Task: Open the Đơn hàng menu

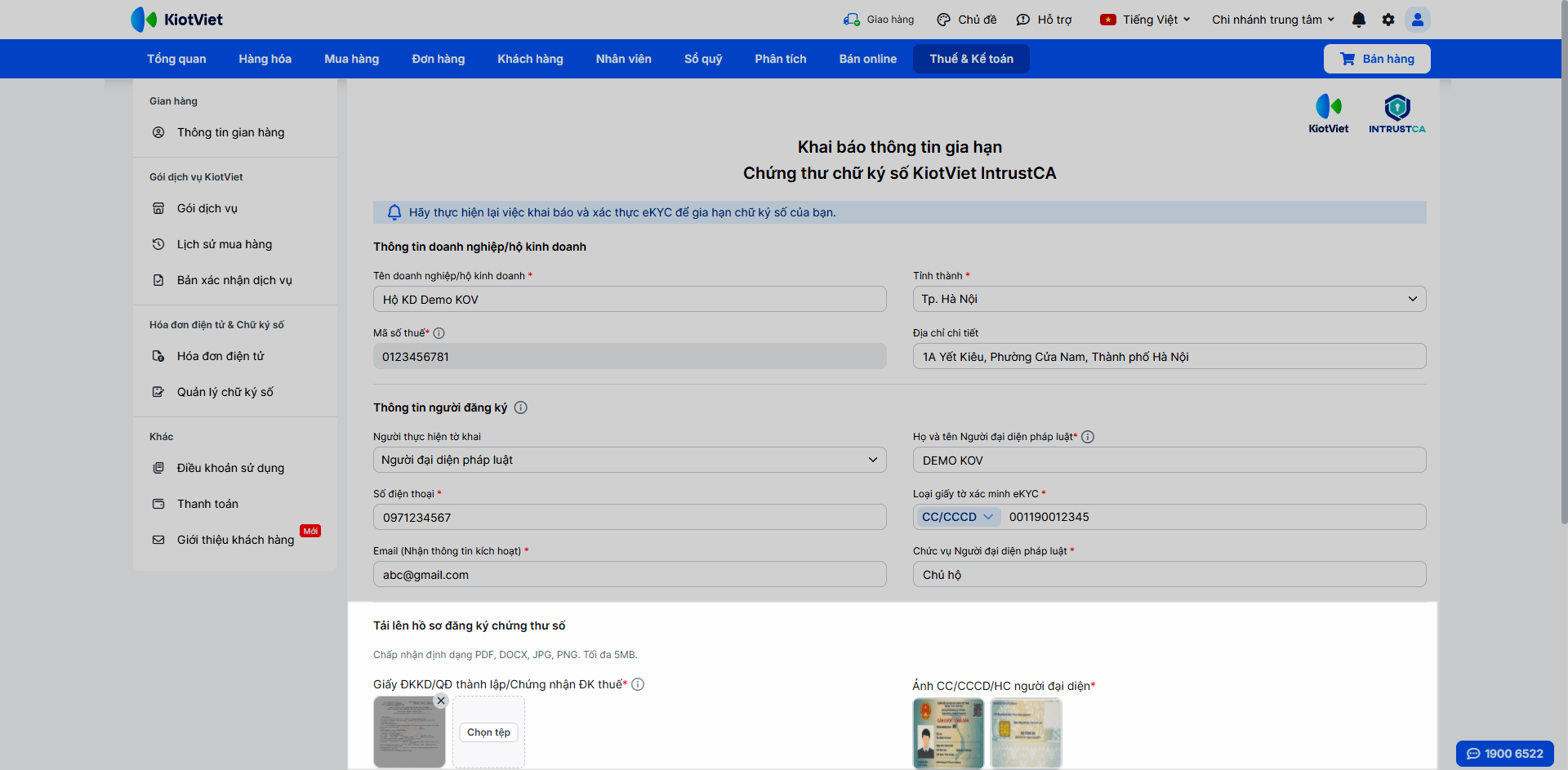Action: coord(439,59)
